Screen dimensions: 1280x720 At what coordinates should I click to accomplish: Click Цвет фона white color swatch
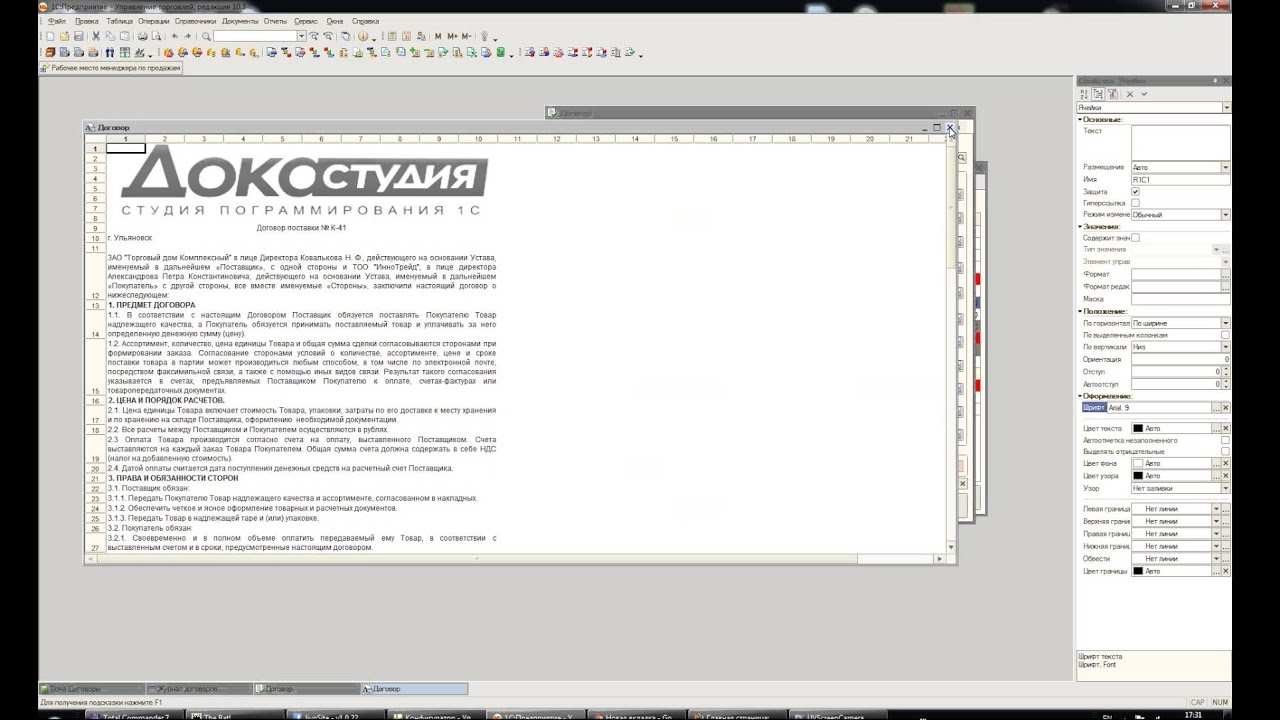click(x=1138, y=463)
